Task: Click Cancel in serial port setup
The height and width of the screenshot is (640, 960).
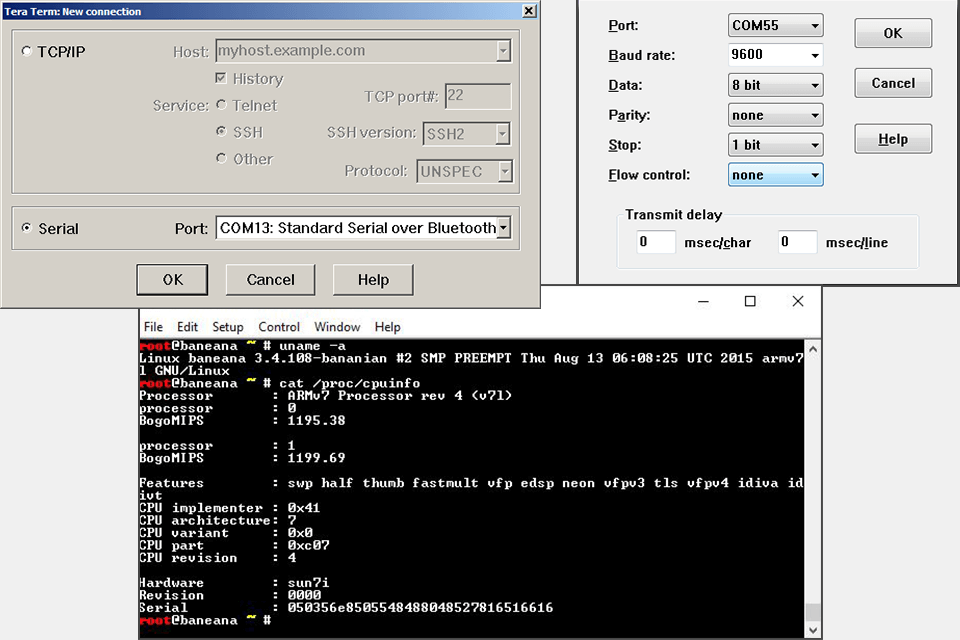Action: click(x=893, y=83)
